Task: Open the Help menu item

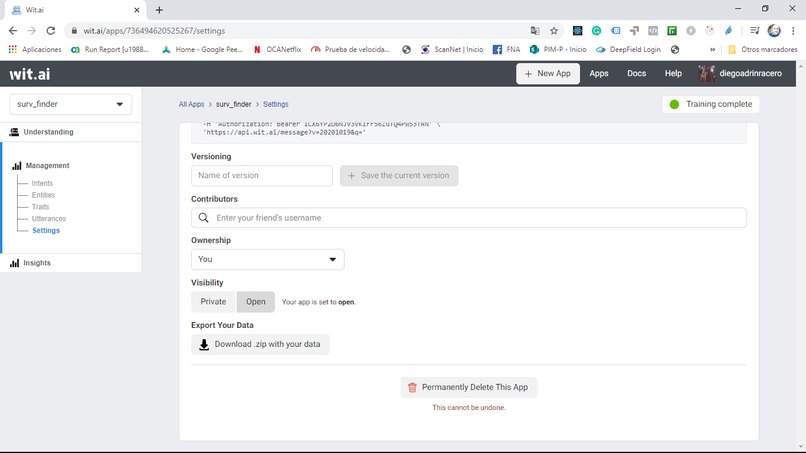Action: tap(673, 74)
